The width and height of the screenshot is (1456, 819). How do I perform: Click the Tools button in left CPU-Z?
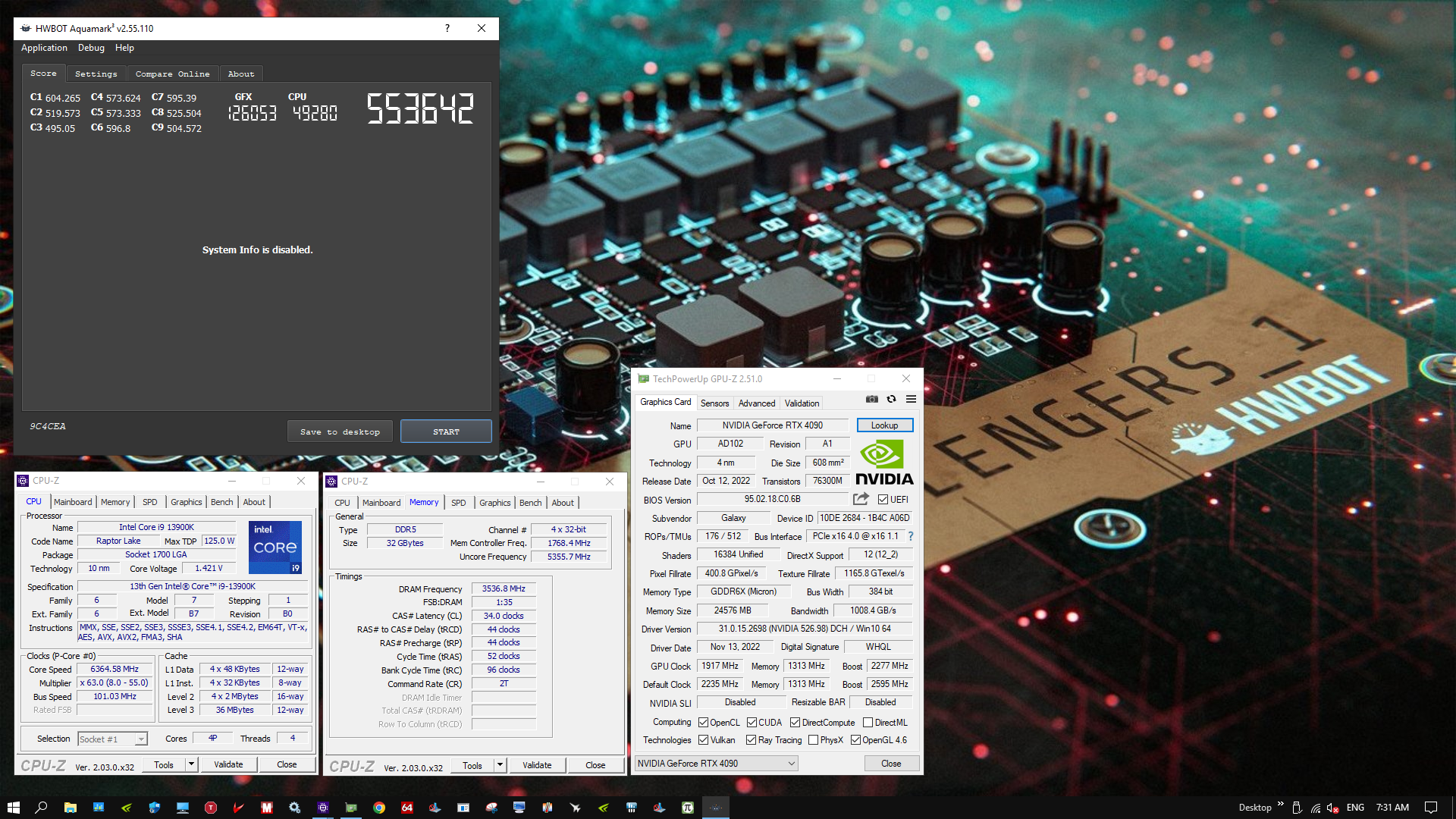click(x=164, y=764)
